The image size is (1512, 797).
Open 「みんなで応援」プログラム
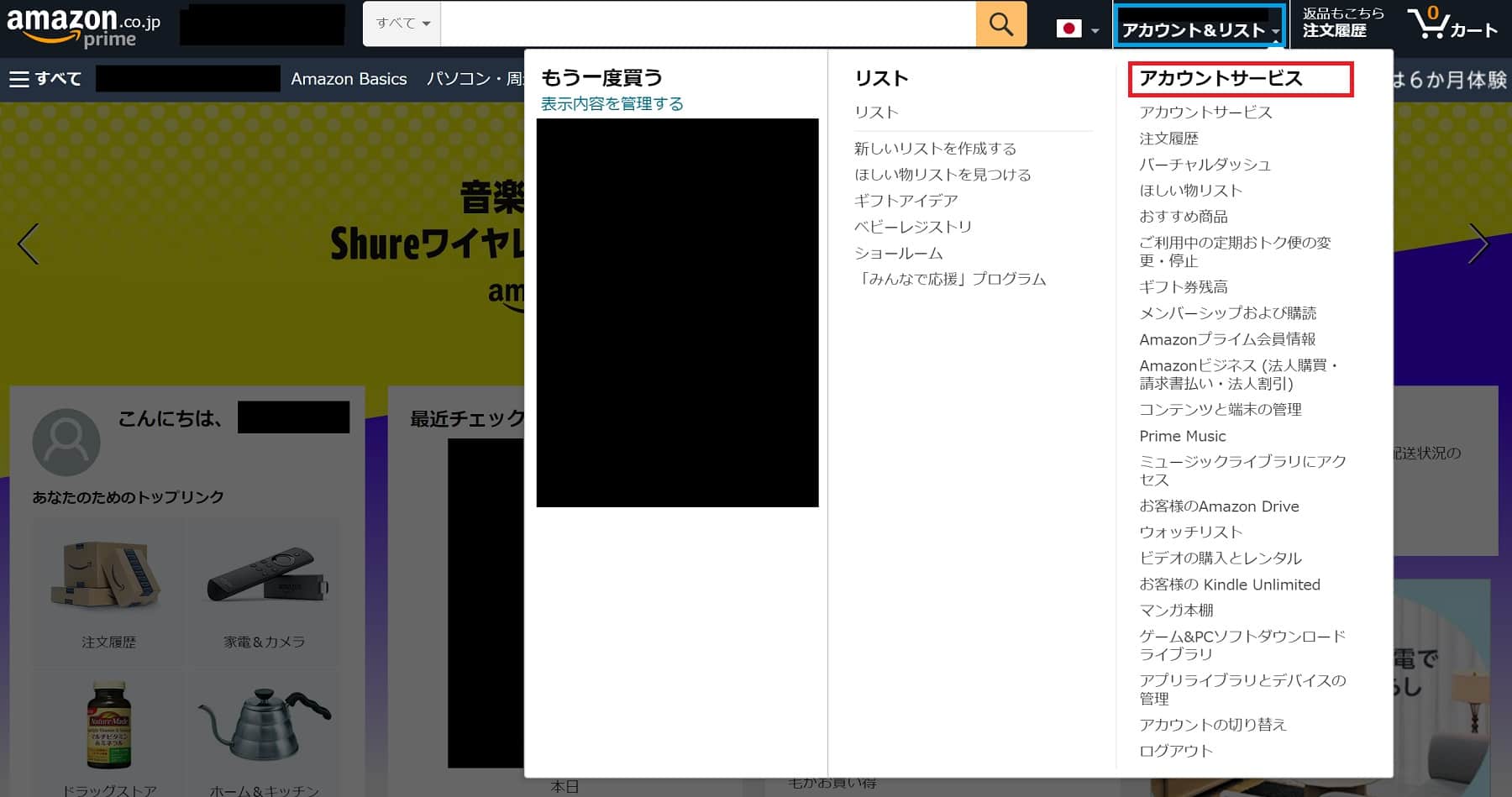(950, 279)
